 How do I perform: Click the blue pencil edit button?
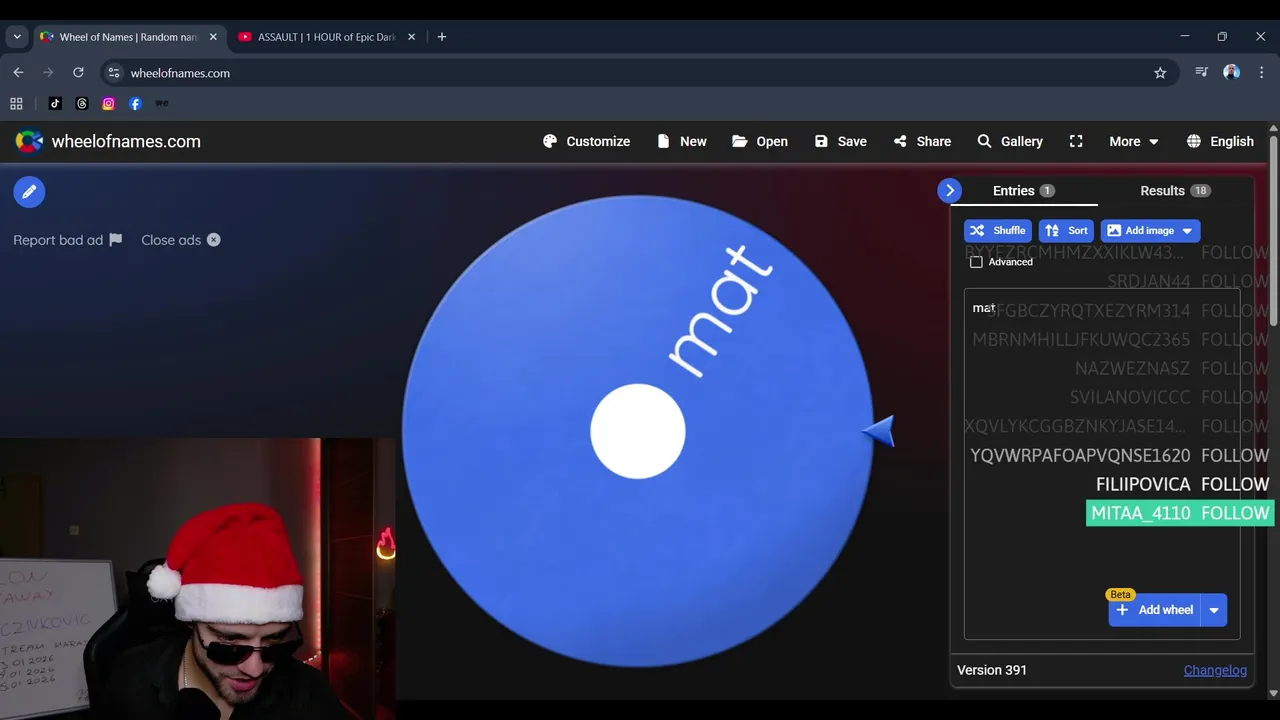[29, 191]
